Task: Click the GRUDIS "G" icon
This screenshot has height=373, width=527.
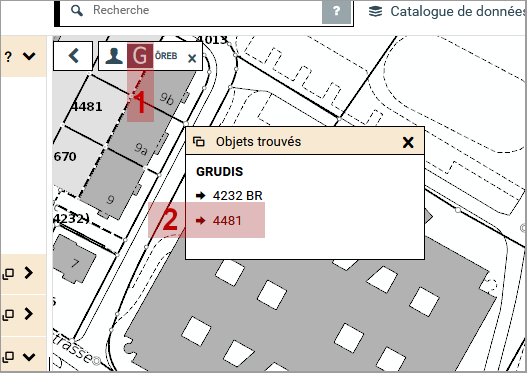Action: [x=140, y=56]
